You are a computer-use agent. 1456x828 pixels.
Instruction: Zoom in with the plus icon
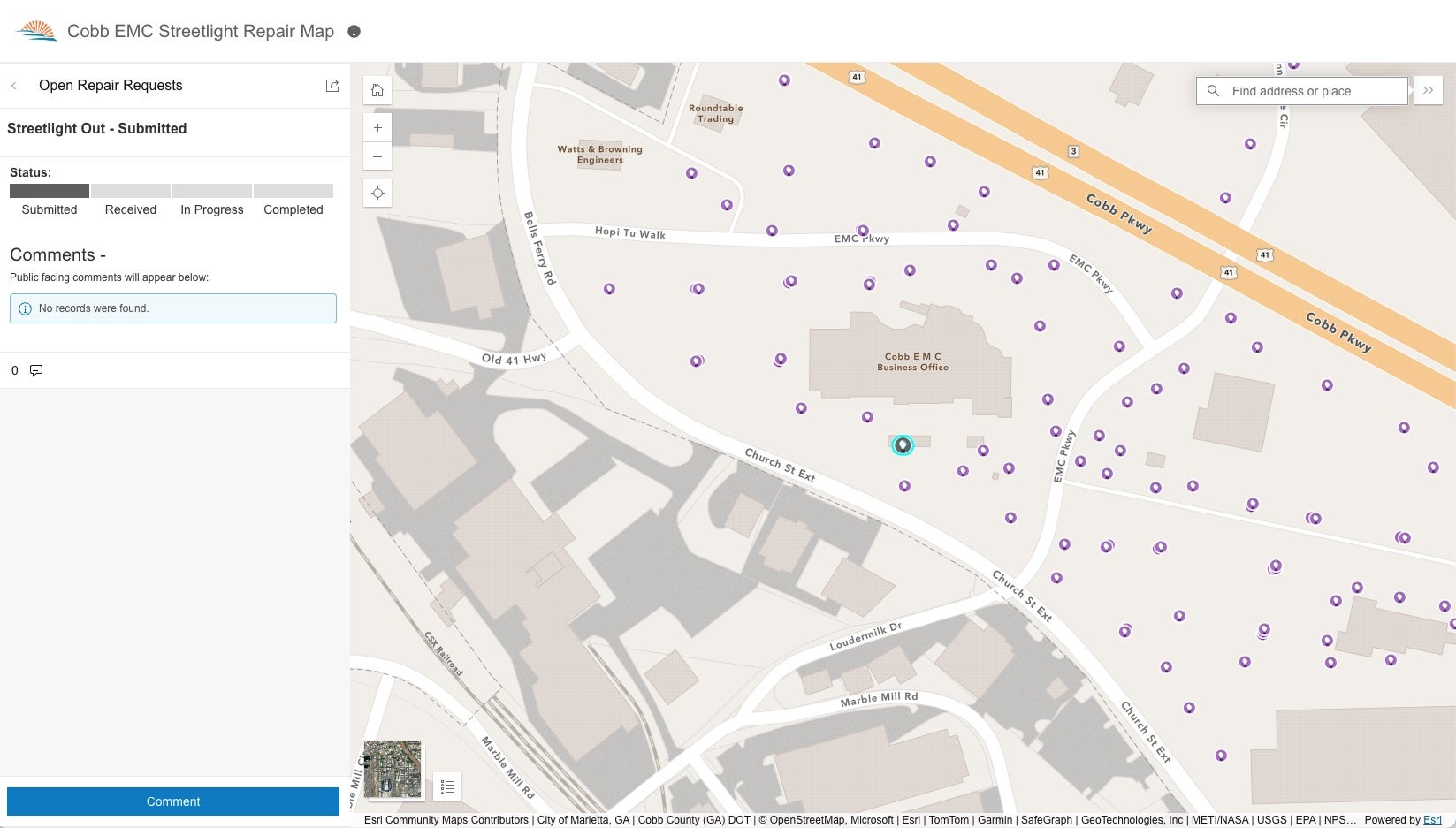click(377, 127)
